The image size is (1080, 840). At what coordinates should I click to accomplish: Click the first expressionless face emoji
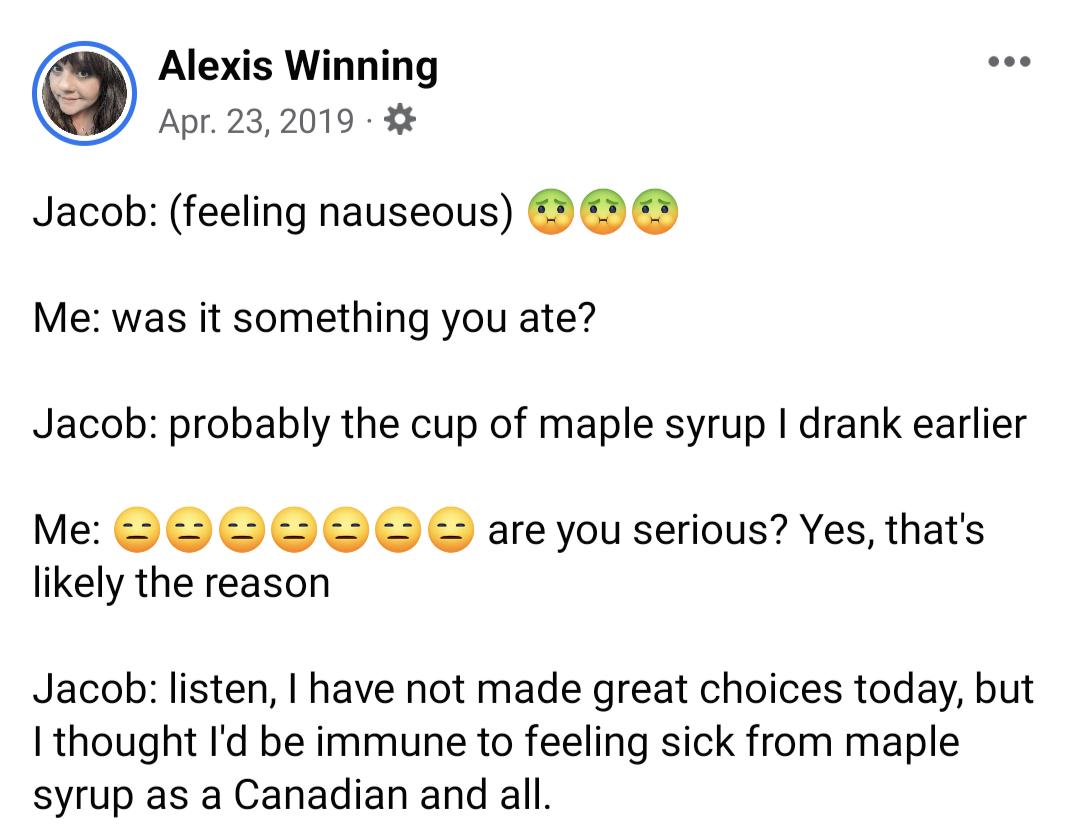138,531
